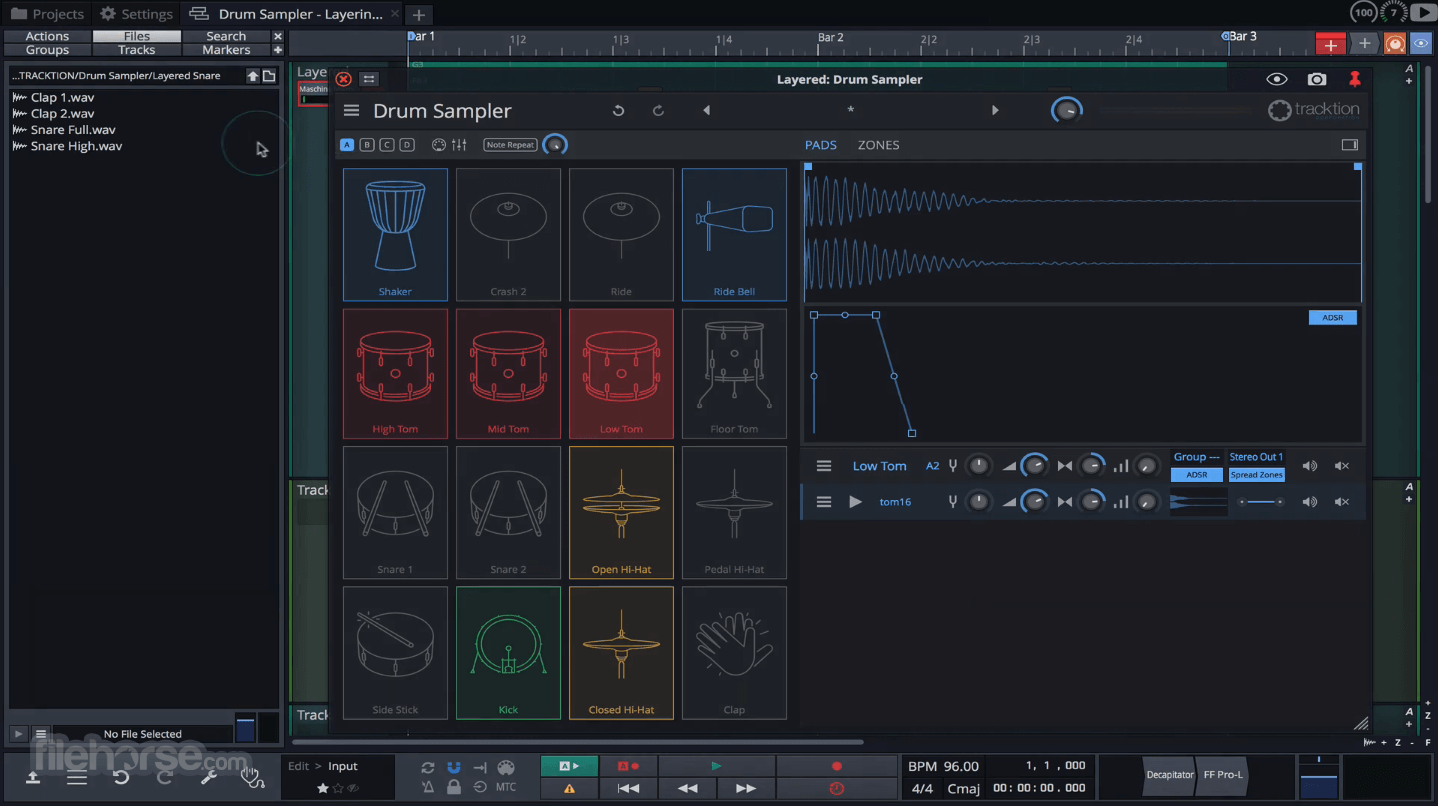This screenshot has width=1439, height=806.
Task: Open the Settings tab
Action: 137,14
